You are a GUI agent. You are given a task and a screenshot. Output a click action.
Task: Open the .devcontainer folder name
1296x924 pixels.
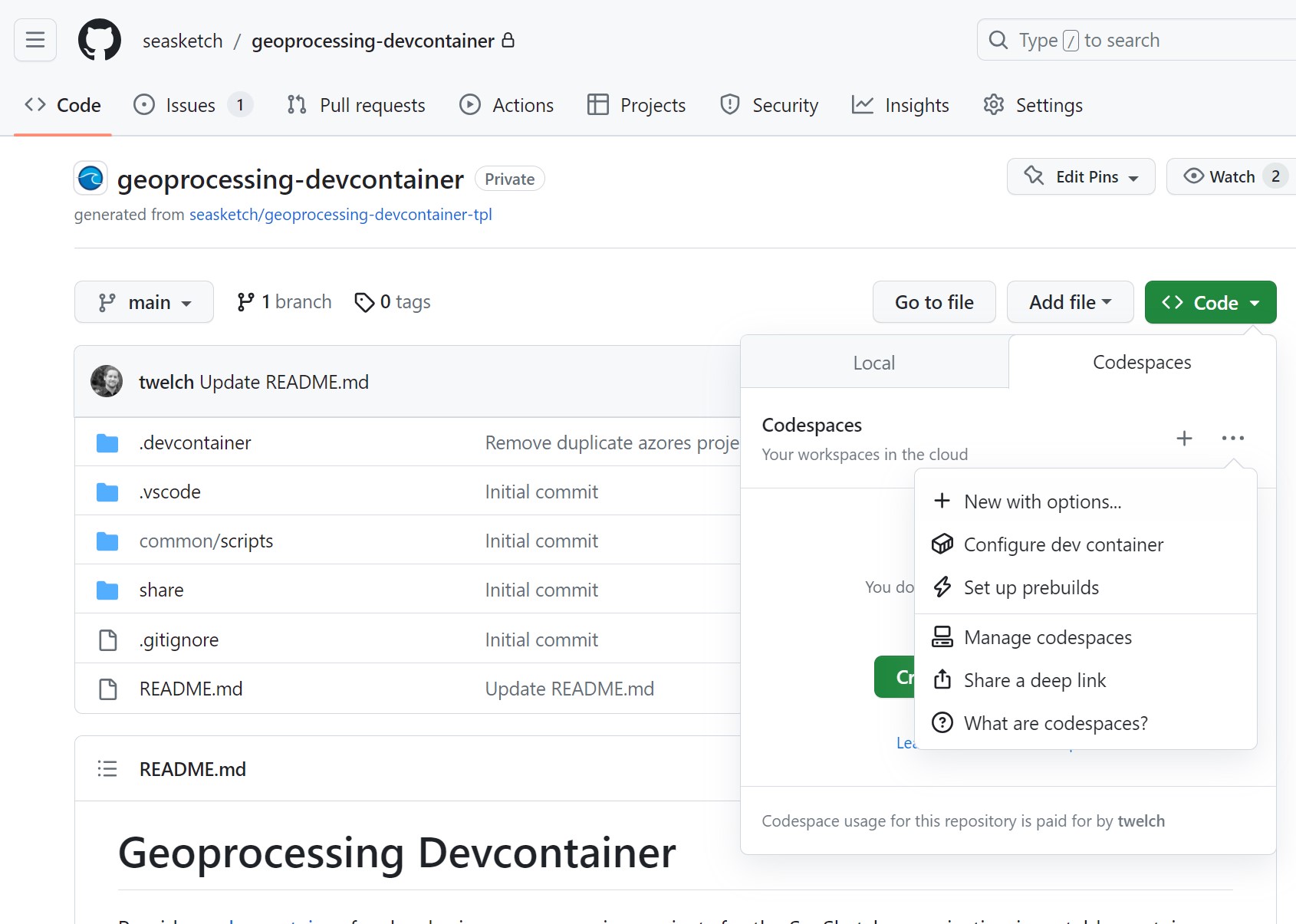coord(195,443)
